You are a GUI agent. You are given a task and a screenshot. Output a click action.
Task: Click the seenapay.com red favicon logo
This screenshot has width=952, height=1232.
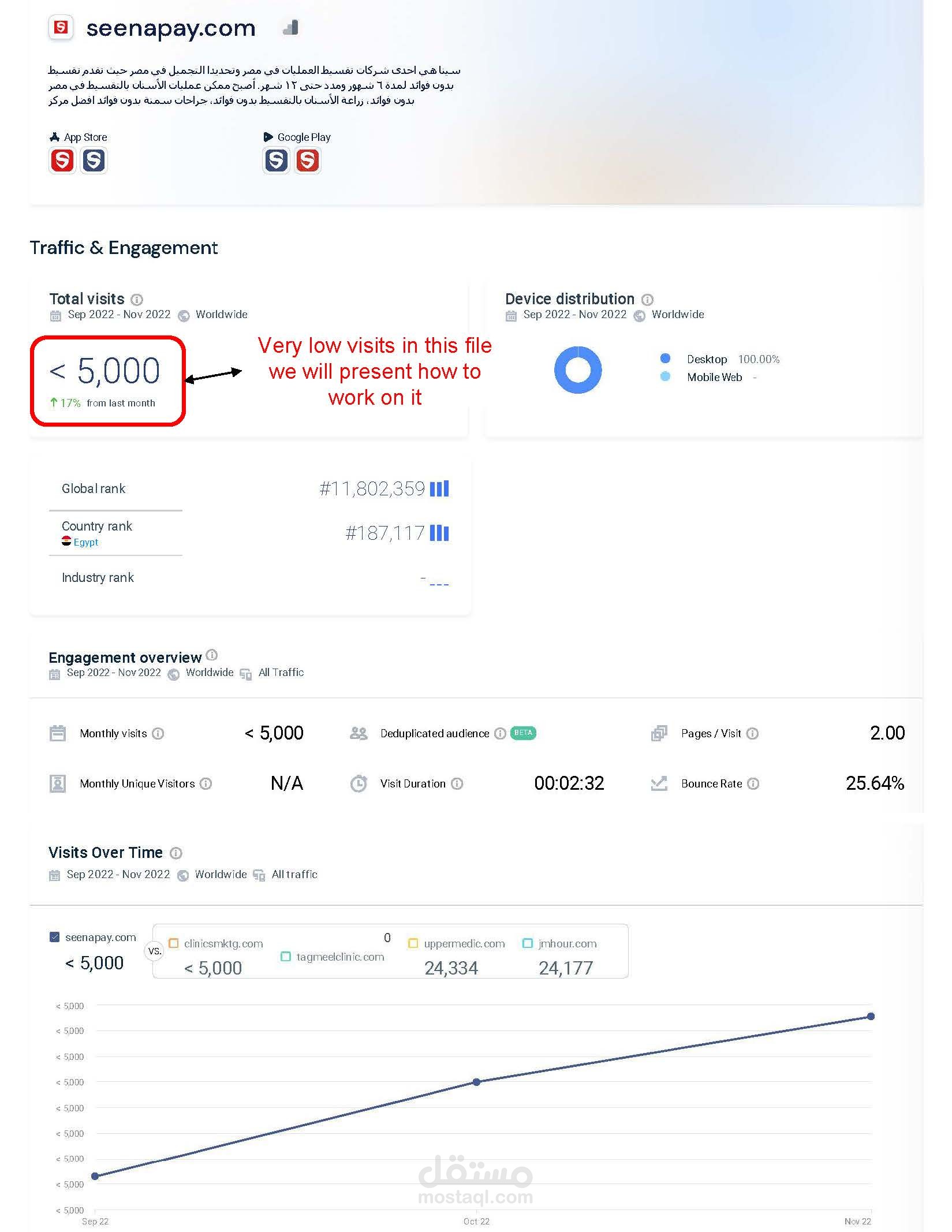(x=61, y=27)
